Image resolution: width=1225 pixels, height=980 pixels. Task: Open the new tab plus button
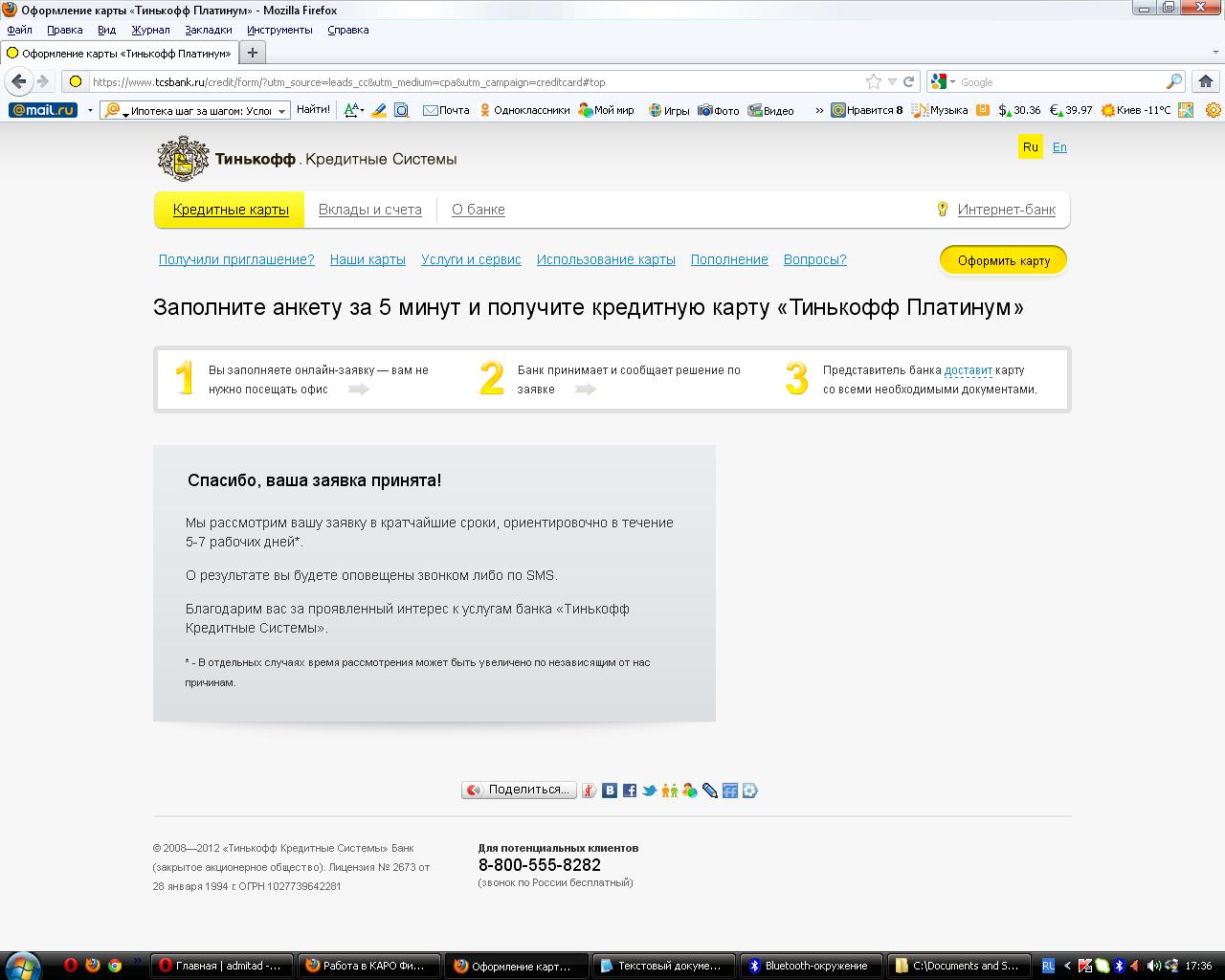pyautogui.click(x=253, y=53)
